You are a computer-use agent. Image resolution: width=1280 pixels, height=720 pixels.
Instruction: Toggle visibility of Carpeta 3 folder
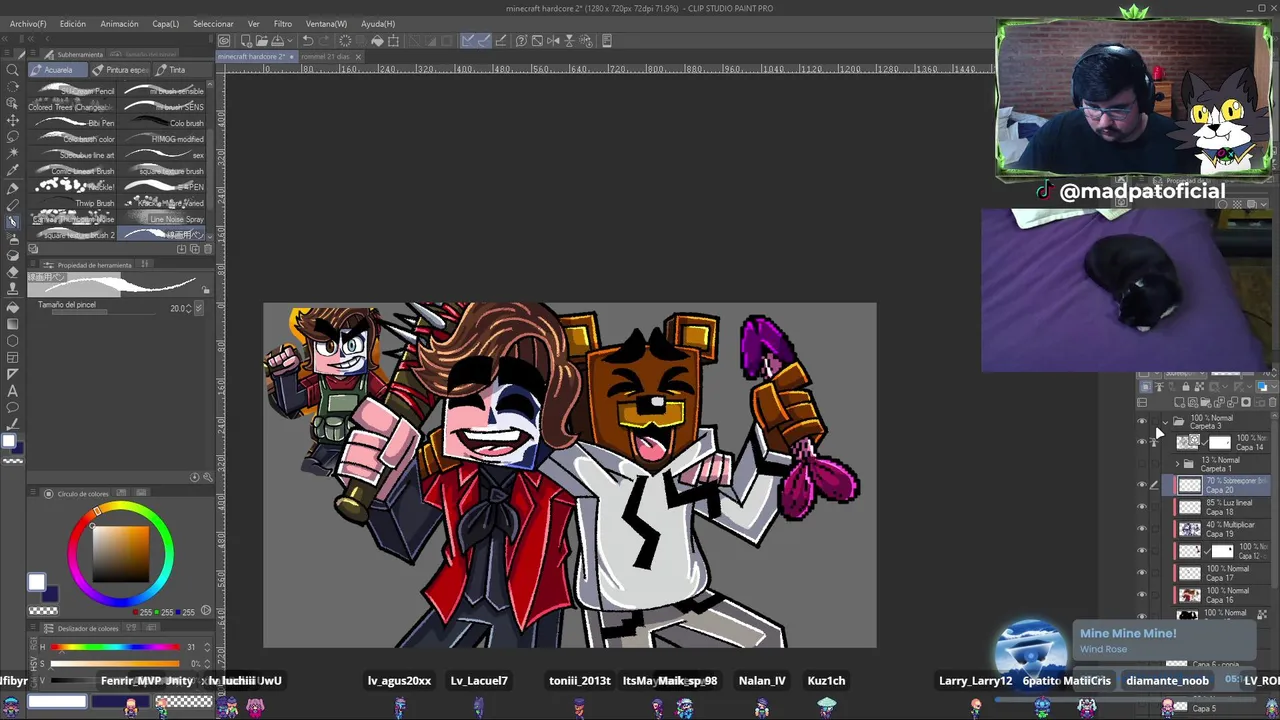tap(1142, 421)
